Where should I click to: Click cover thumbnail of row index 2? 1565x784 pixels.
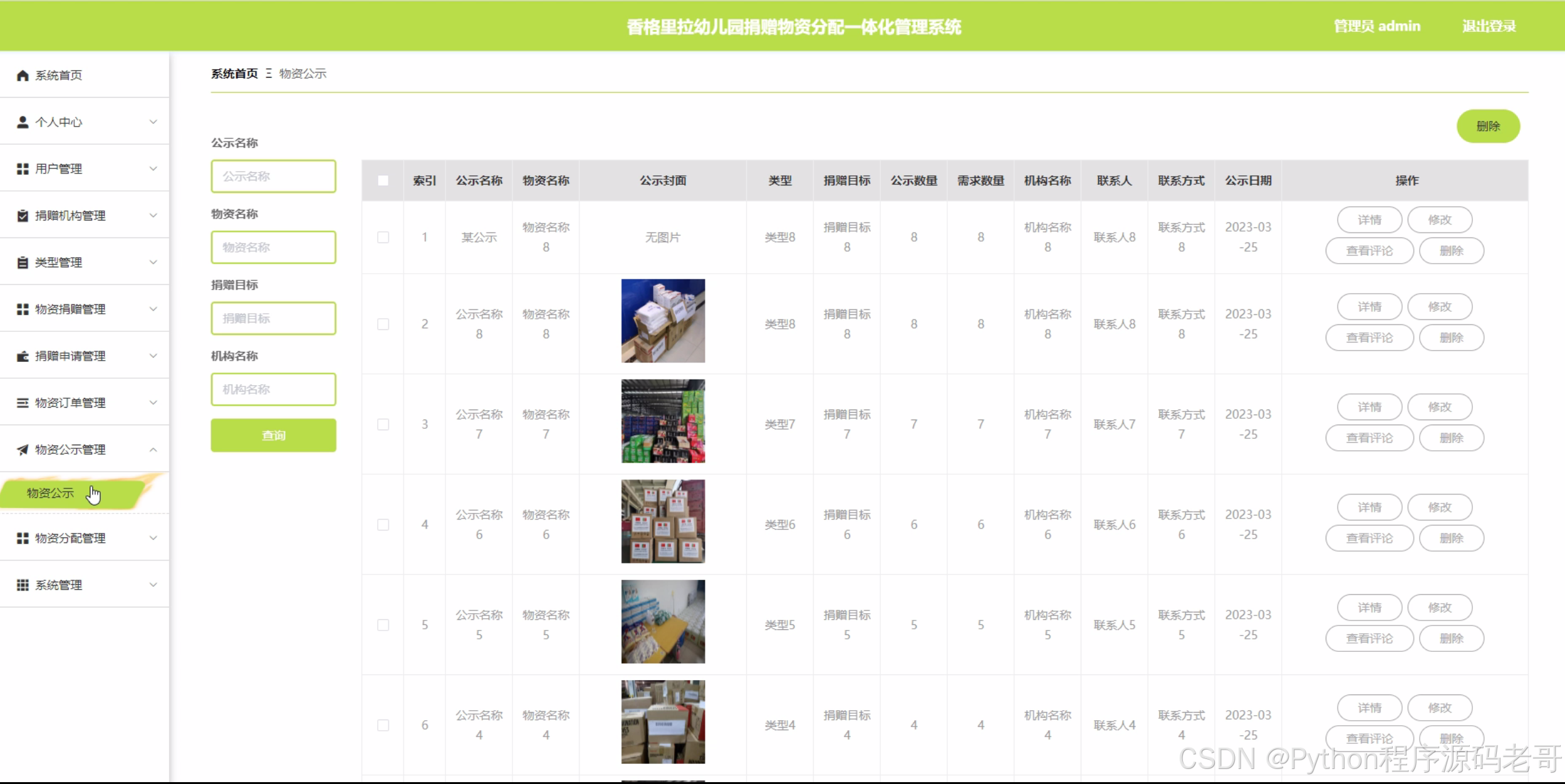tap(663, 321)
